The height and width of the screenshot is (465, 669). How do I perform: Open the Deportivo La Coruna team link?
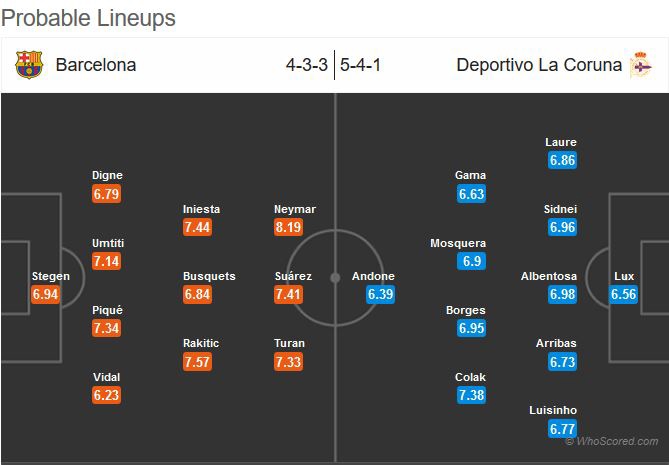539,66
